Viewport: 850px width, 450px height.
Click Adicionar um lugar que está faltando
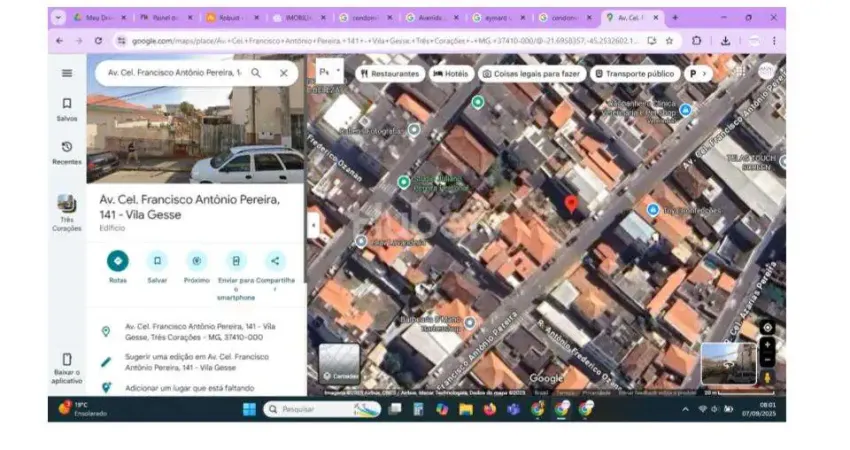190,388
